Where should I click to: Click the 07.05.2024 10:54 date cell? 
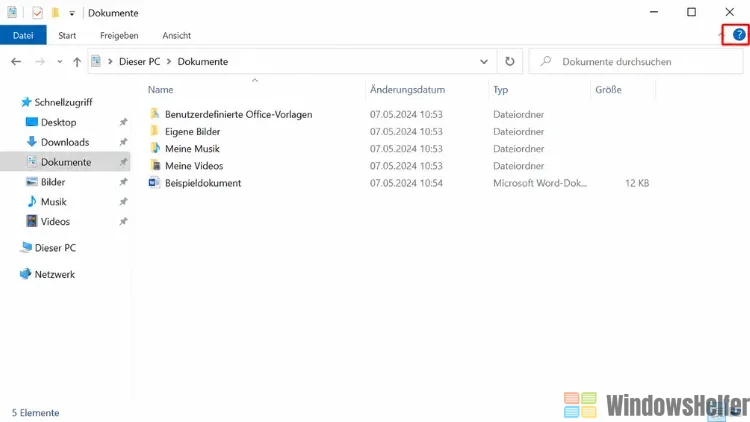click(406, 183)
